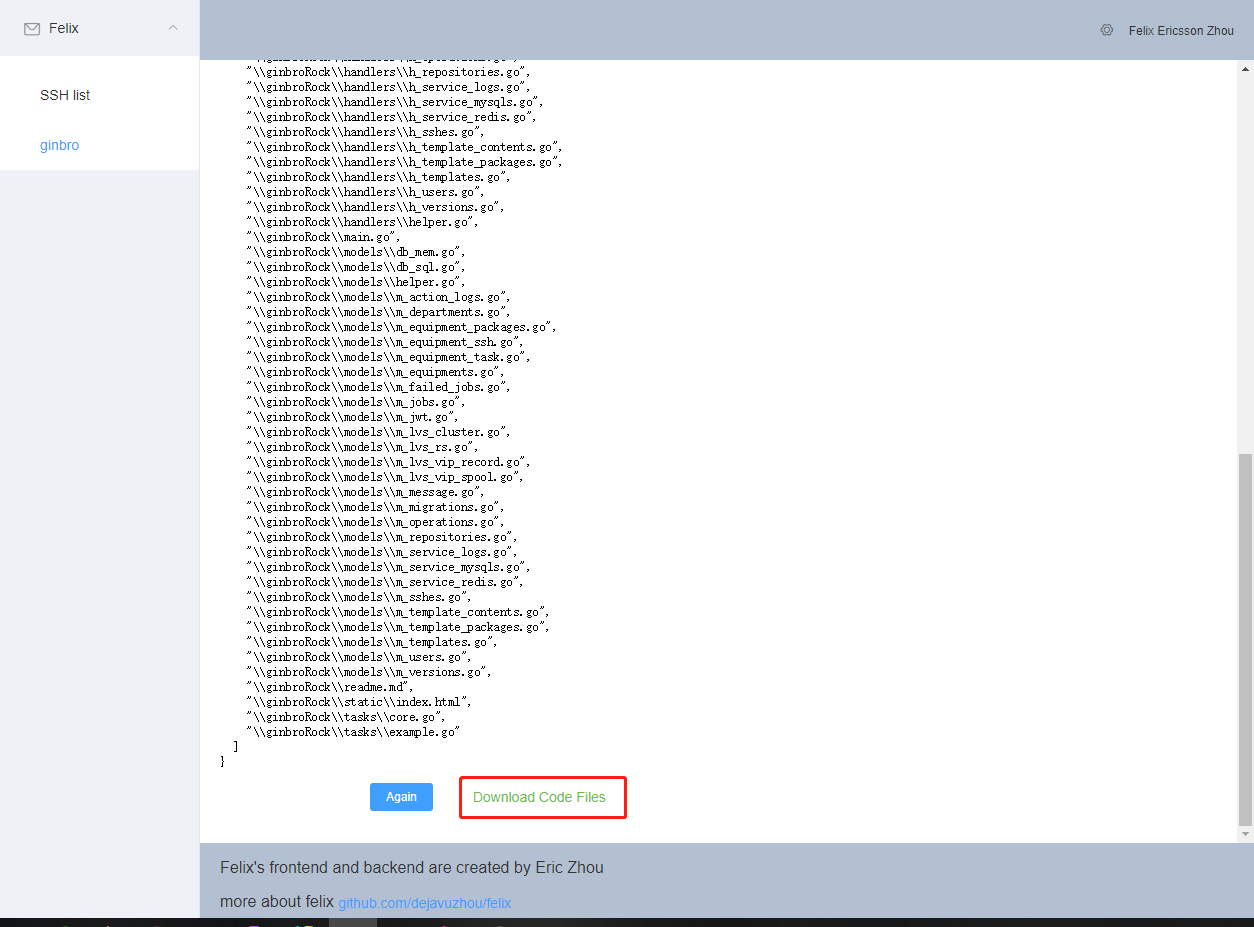The image size is (1254, 927).
Task: Collapse the Felix submenu chevron
Action: click(173, 28)
